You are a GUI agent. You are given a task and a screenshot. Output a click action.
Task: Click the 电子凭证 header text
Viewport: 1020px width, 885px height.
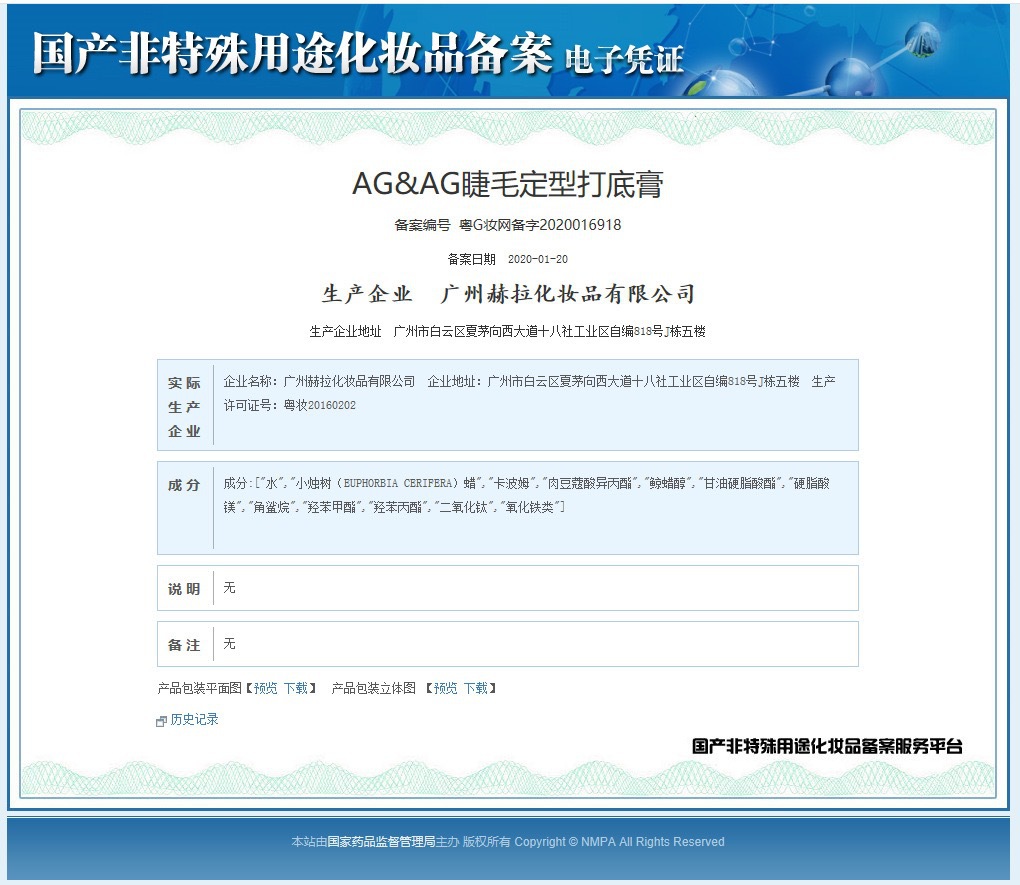(x=624, y=60)
